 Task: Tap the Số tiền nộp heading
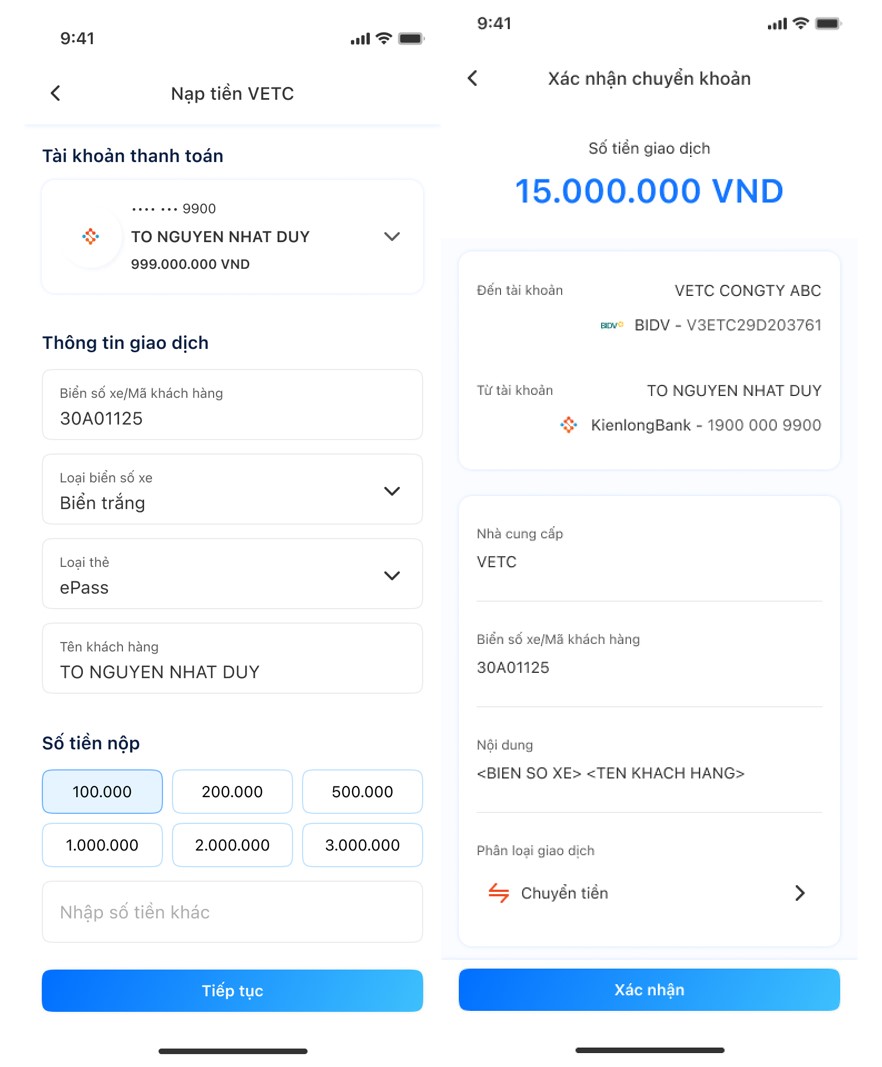91,743
